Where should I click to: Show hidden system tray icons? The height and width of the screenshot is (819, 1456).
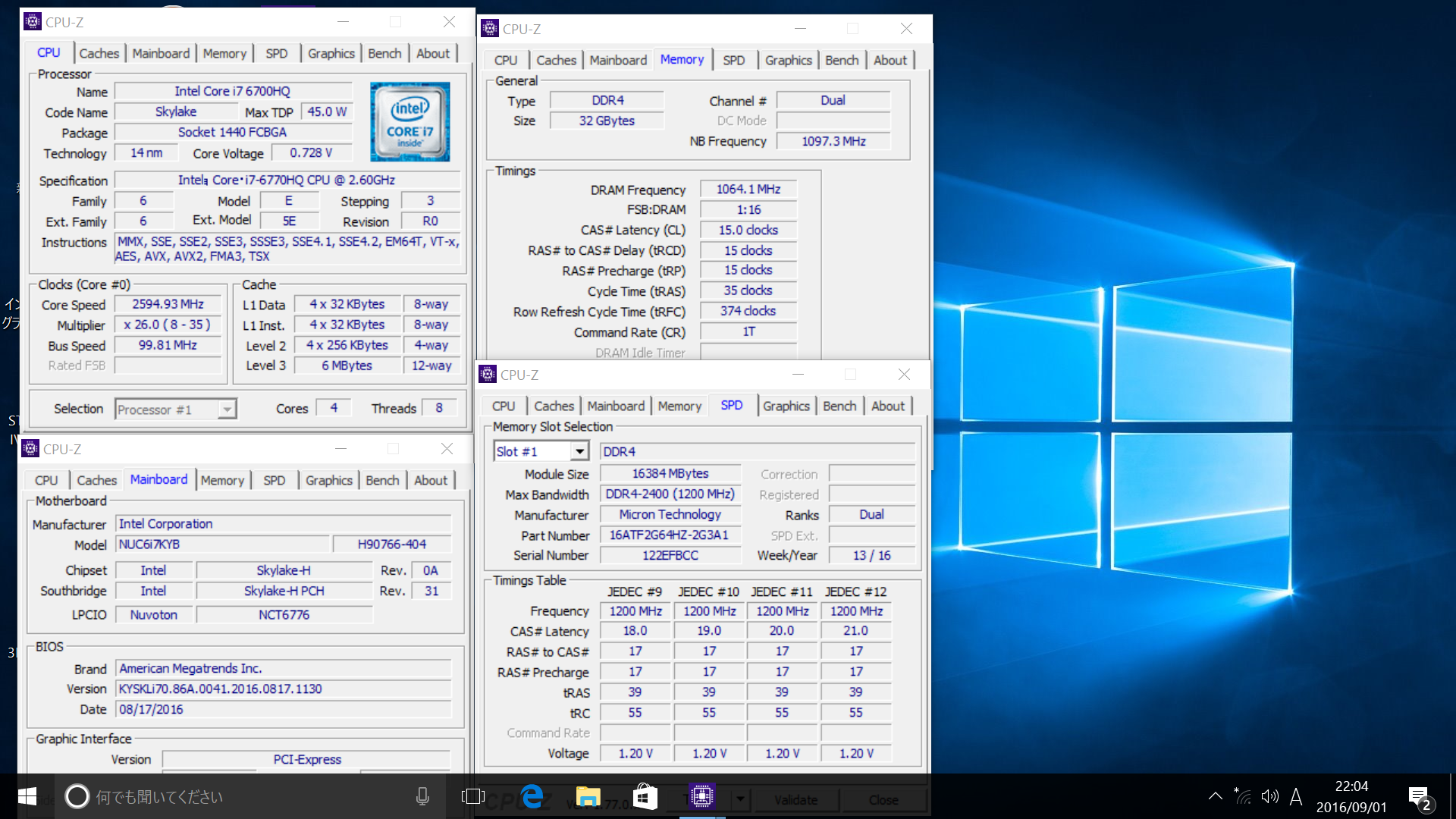pos(1216,796)
